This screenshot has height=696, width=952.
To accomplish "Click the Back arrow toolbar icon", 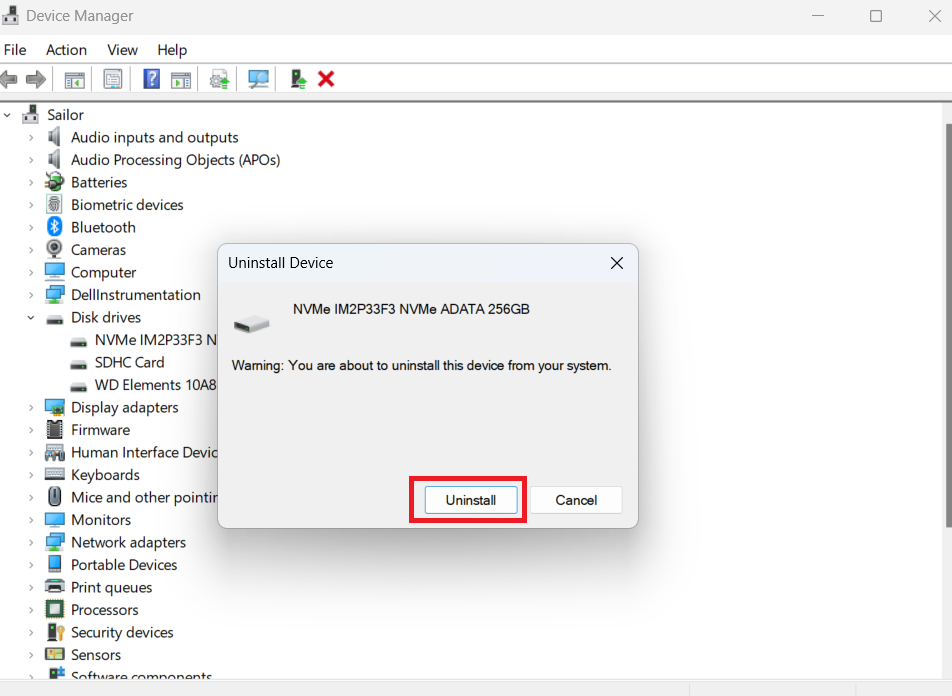I will tap(8, 79).
